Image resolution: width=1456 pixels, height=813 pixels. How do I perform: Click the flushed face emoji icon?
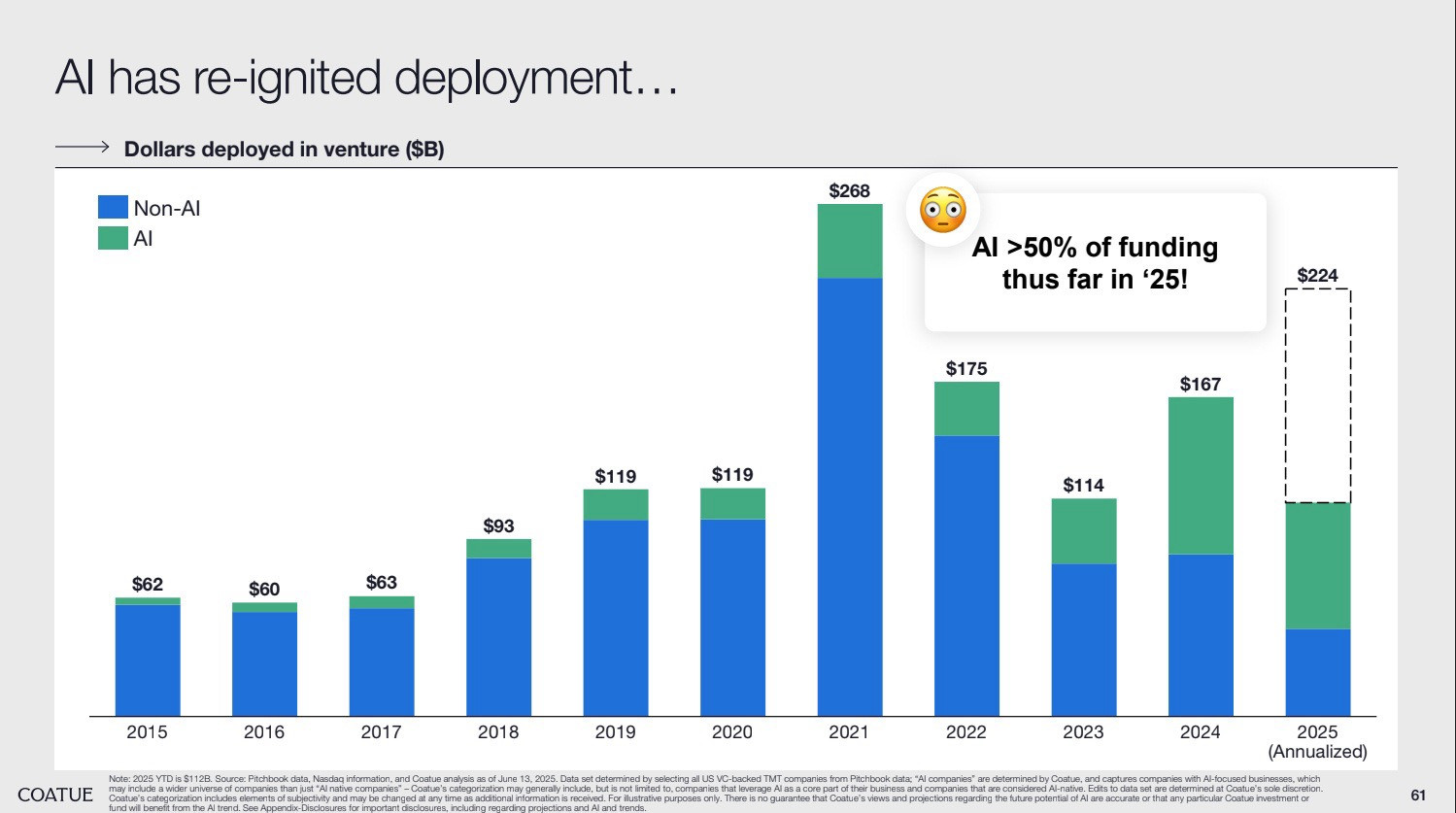click(x=943, y=211)
